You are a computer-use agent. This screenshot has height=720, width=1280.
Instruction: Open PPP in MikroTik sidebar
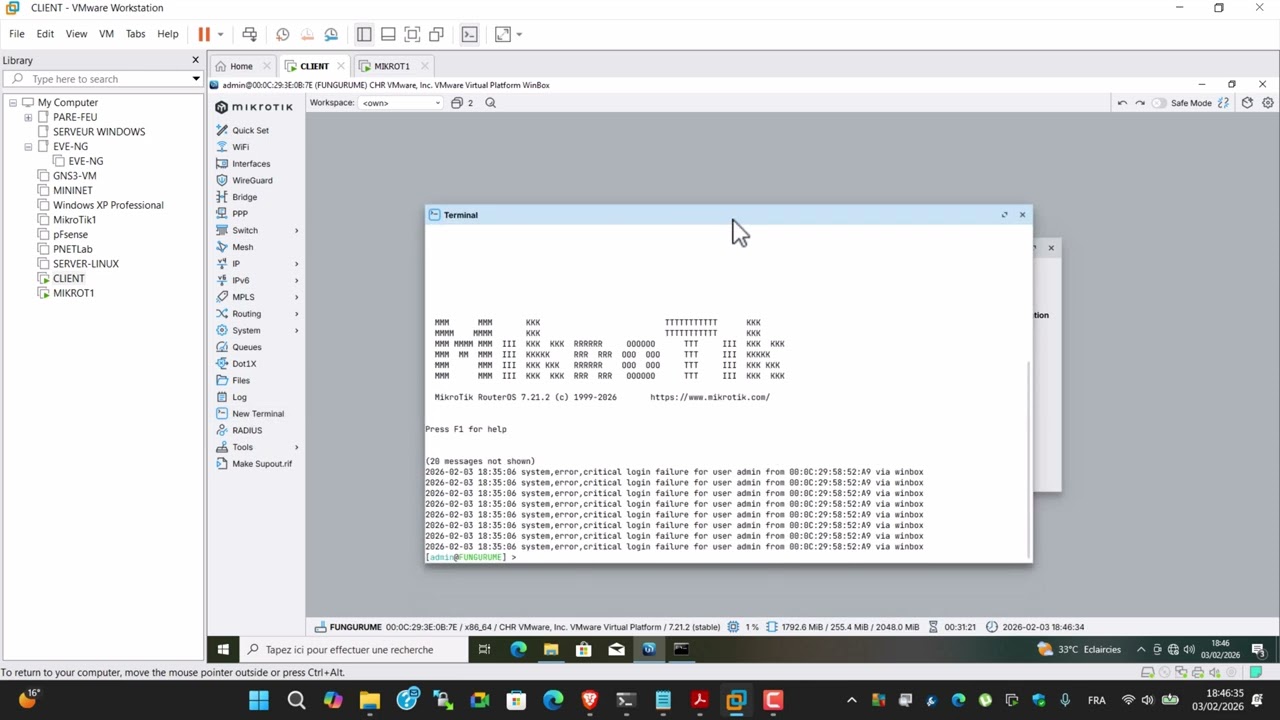point(240,214)
